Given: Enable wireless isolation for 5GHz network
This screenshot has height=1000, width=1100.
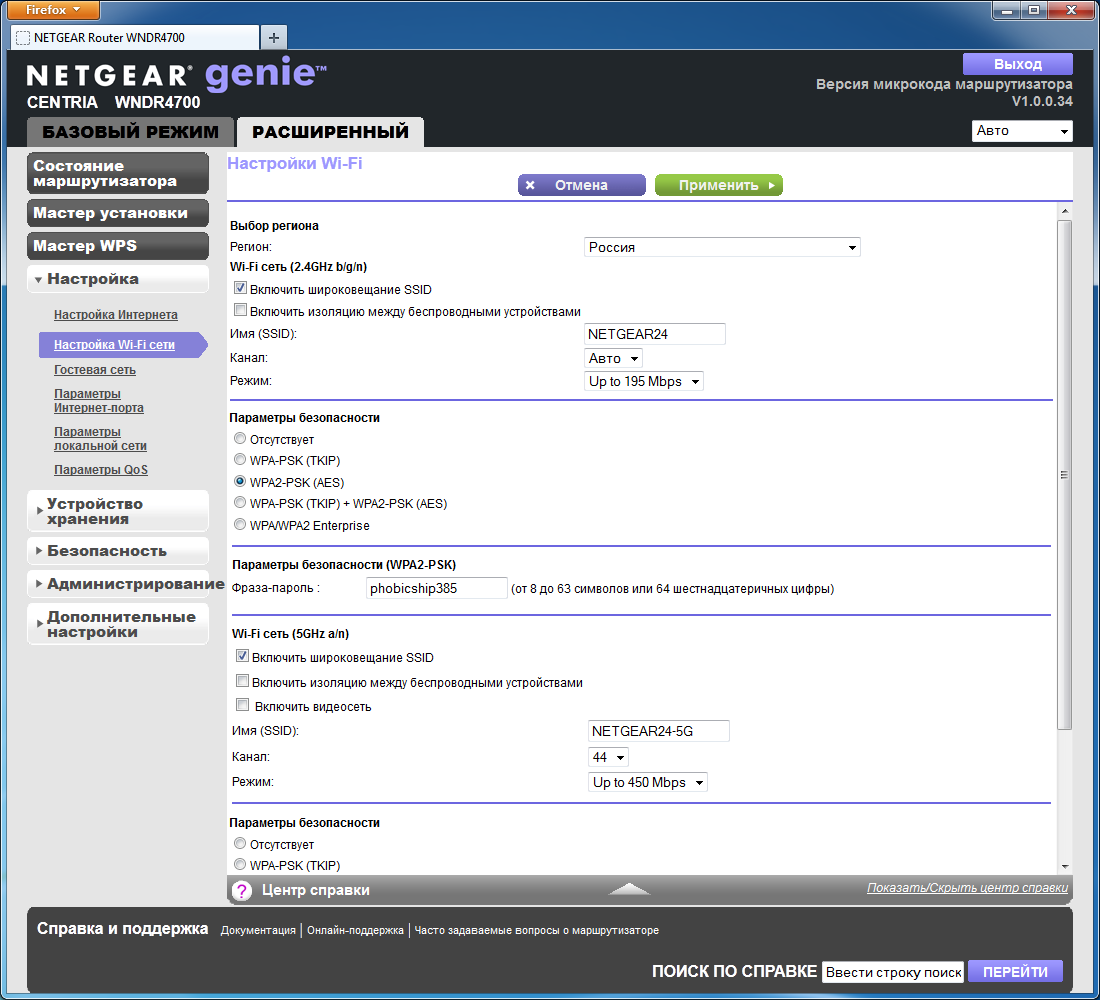Looking at the screenshot, I should [242, 681].
